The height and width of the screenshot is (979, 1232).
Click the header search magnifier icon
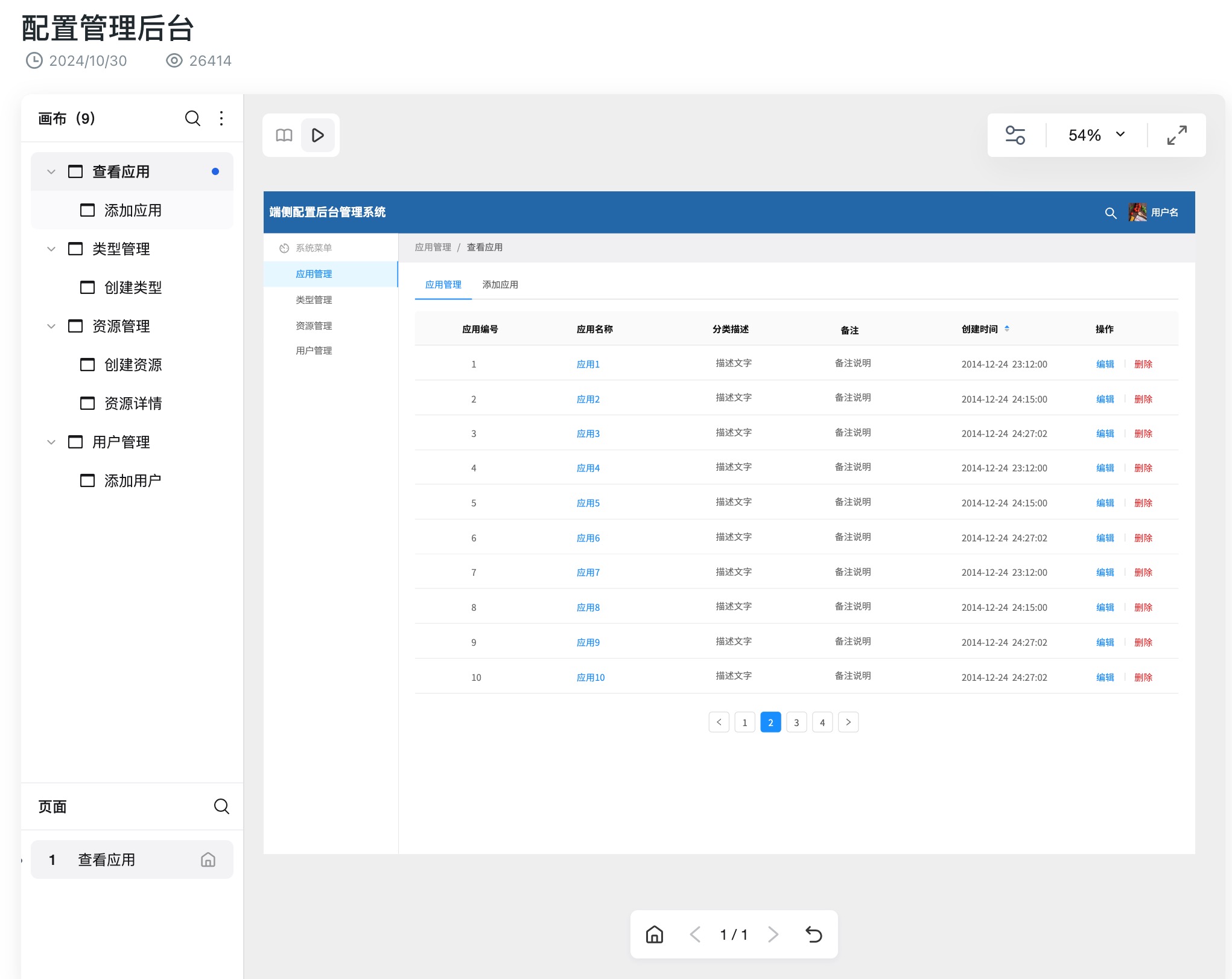click(x=1110, y=213)
